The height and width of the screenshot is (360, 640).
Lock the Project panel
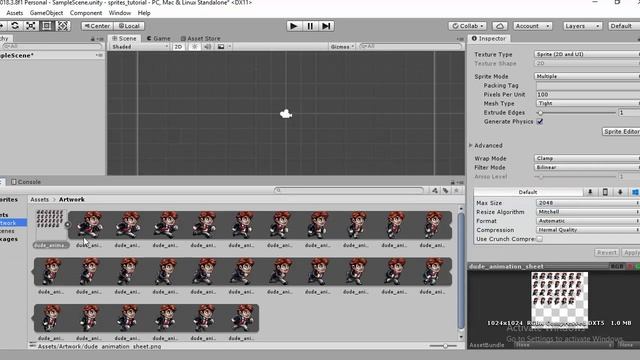(453, 182)
